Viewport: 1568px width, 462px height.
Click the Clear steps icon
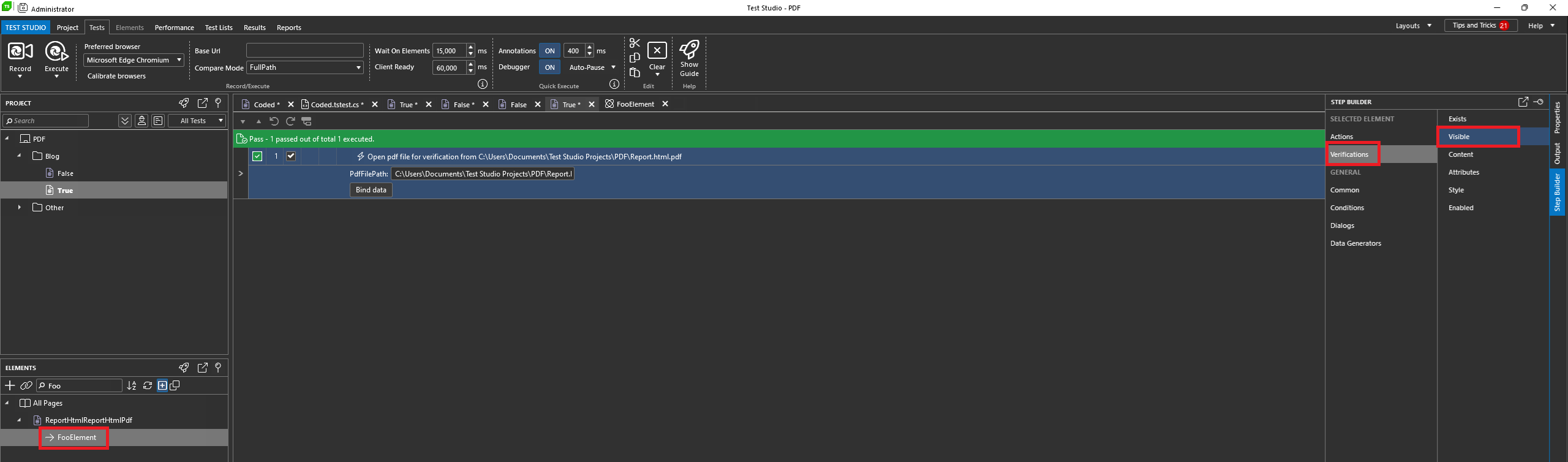[x=657, y=50]
